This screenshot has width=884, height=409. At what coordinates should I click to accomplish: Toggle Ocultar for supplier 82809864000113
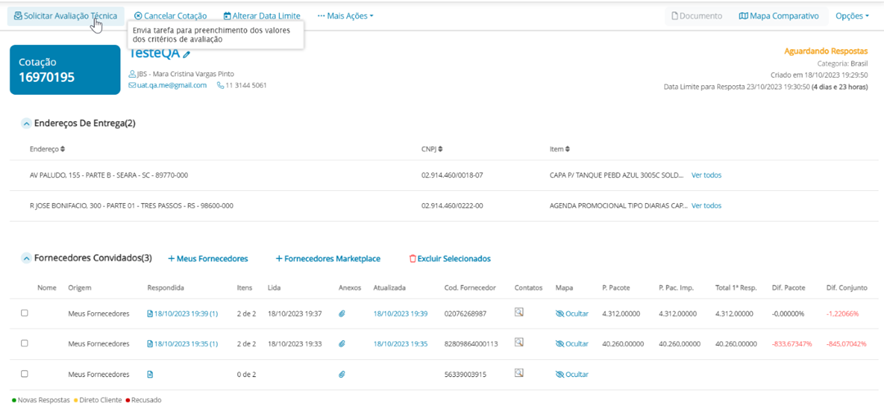coord(572,344)
